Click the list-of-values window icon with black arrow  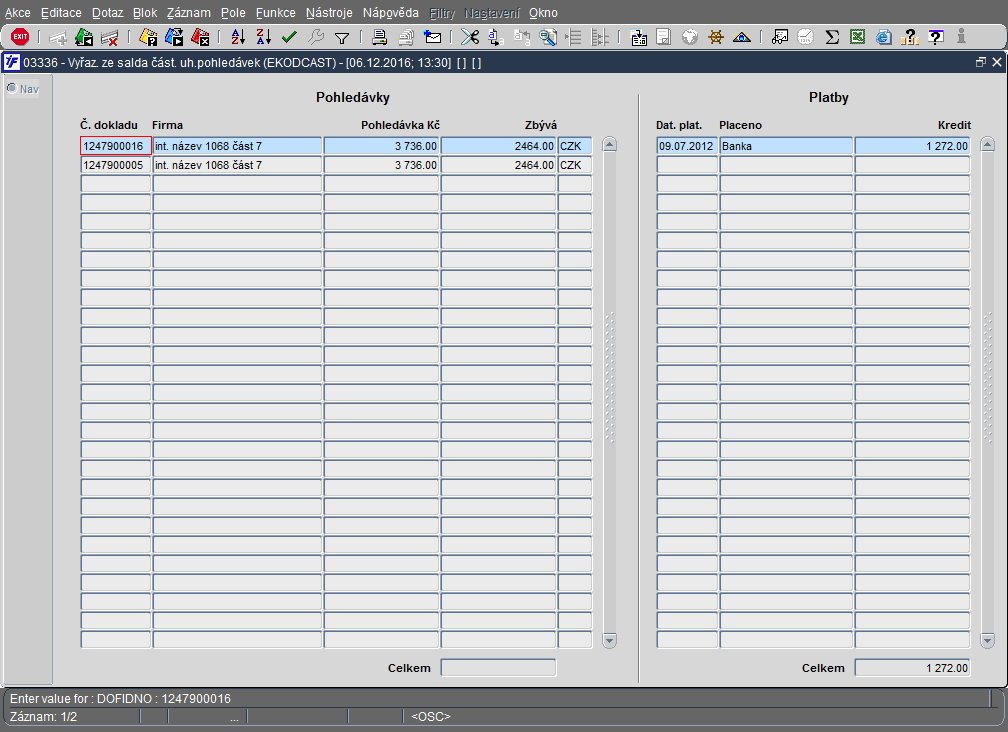tap(638, 37)
